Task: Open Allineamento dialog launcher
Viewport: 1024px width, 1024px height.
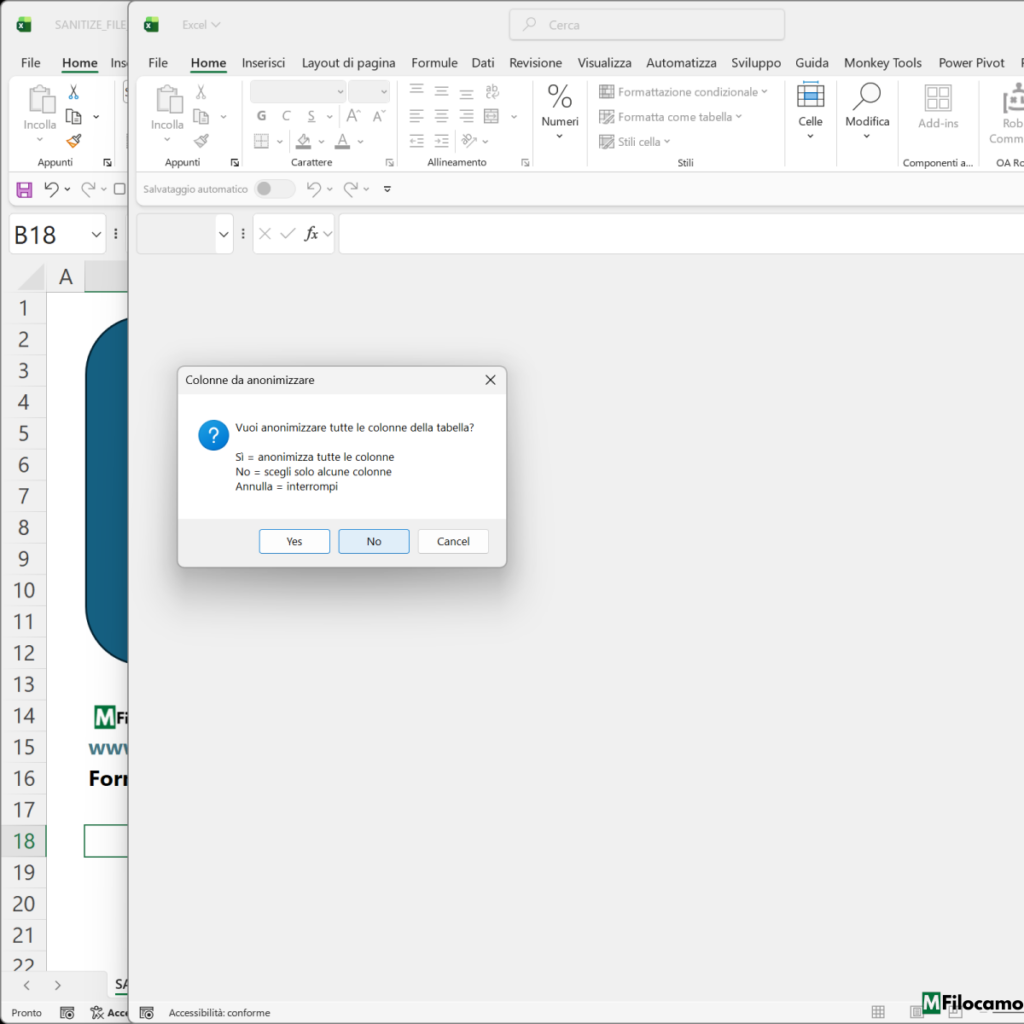Action: click(x=525, y=163)
